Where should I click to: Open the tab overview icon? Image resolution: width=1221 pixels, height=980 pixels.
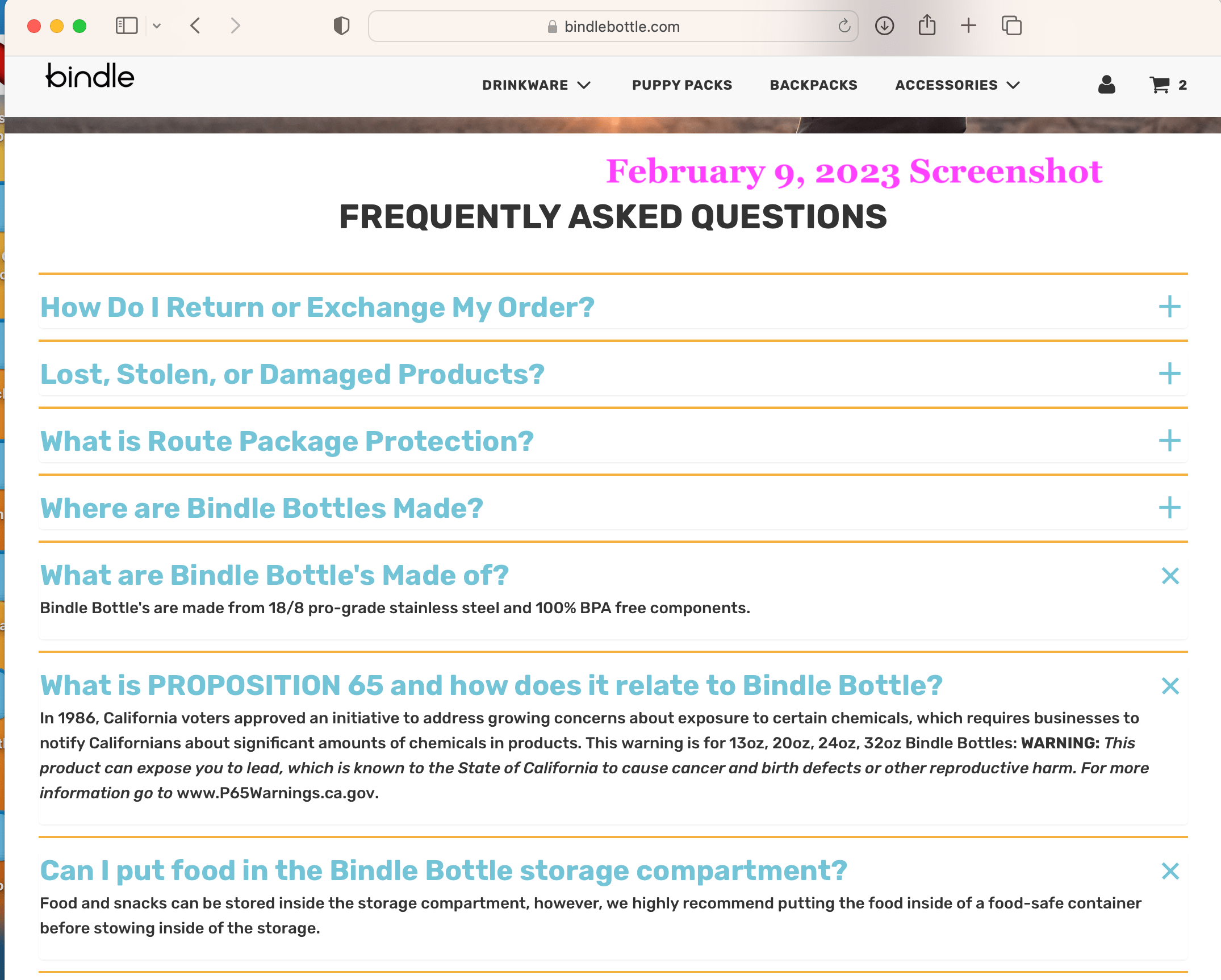pos(1011,26)
